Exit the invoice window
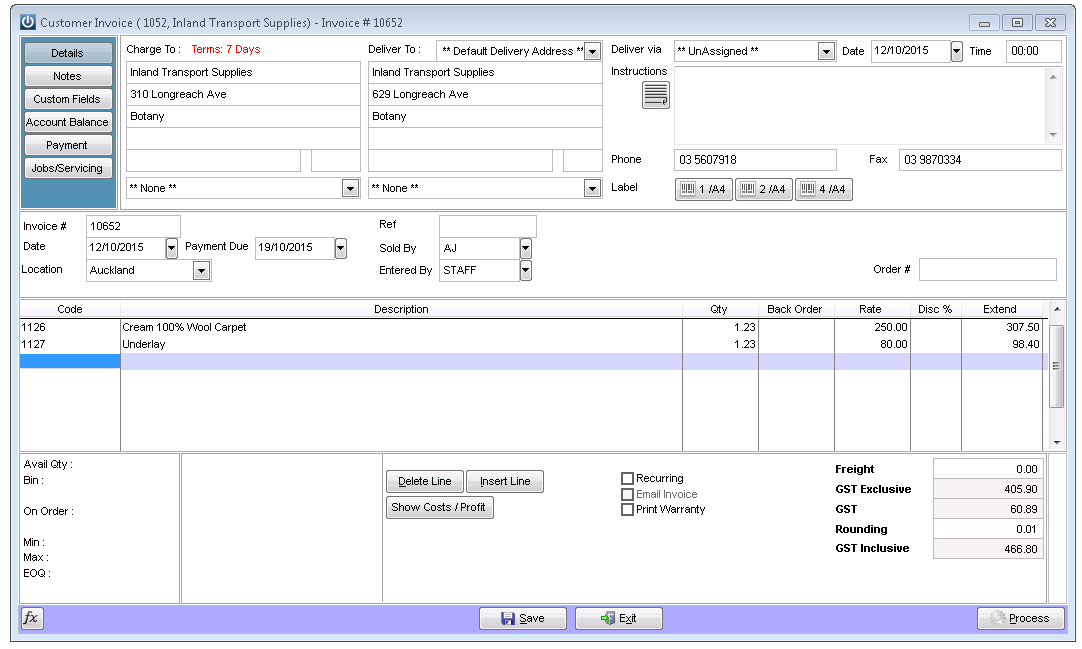Screen dimensions: 1082x649 click(x=619, y=619)
